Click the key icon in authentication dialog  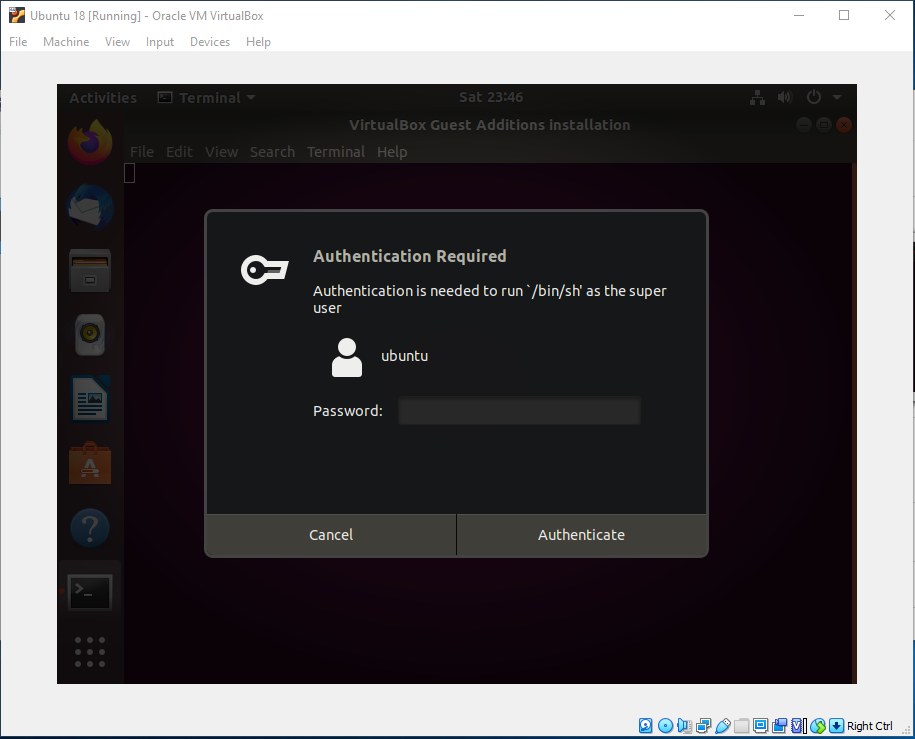pyautogui.click(x=265, y=270)
